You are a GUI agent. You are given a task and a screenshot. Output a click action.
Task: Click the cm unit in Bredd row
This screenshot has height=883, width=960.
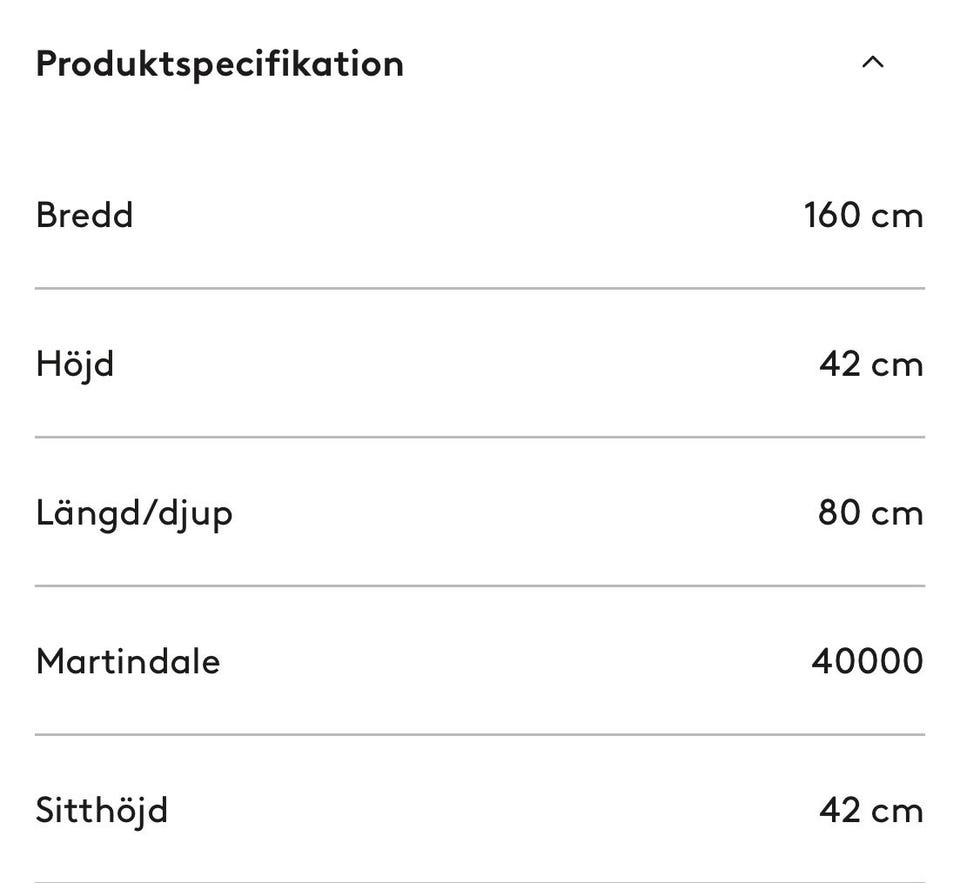897,217
